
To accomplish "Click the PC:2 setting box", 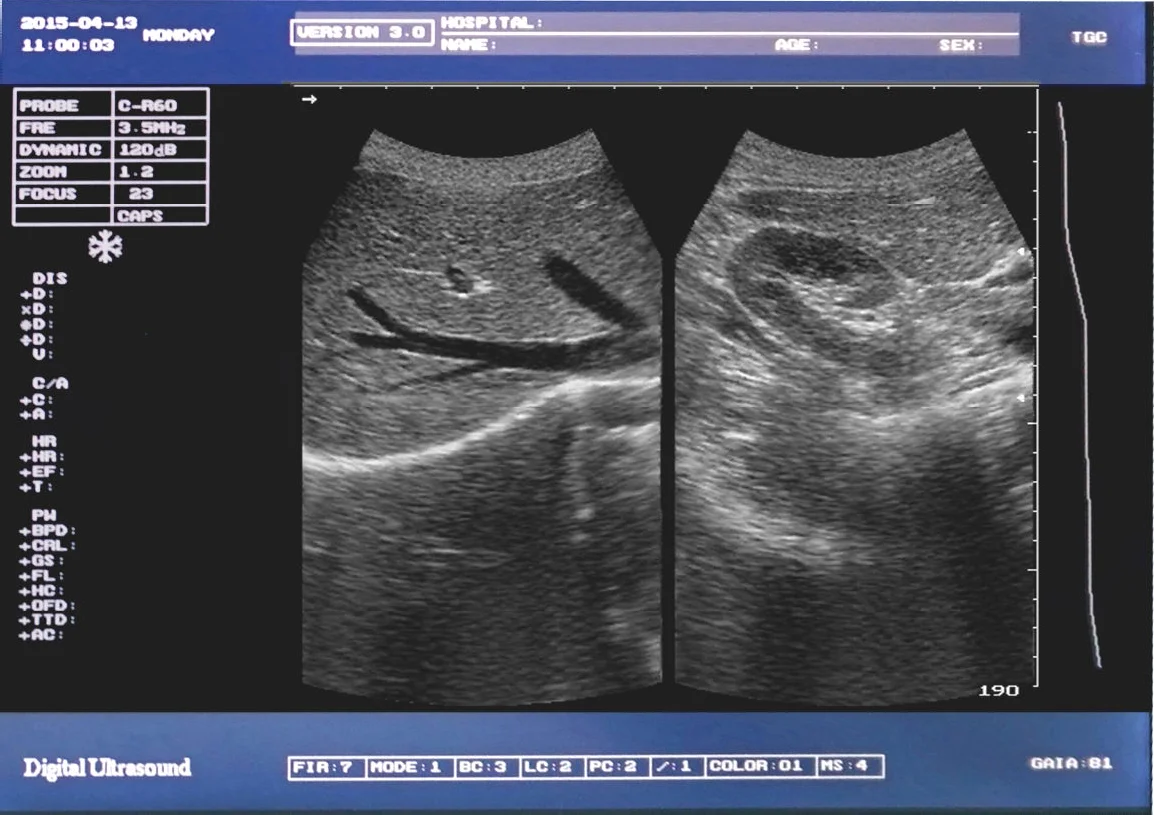I will [x=617, y=766].
